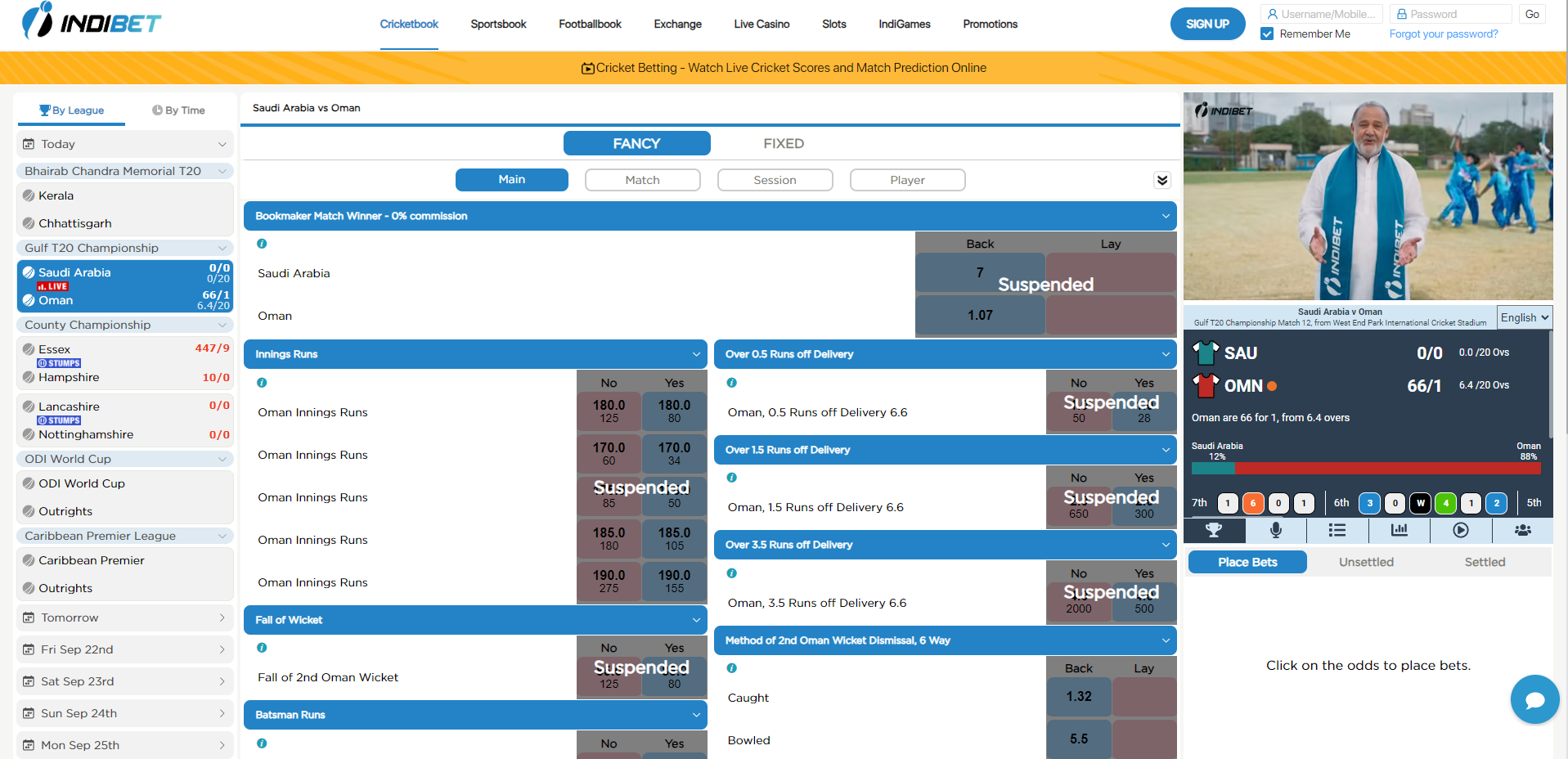Click the green 4 ball marker
The image size is (1568, 759).
tap(1446, 503)
